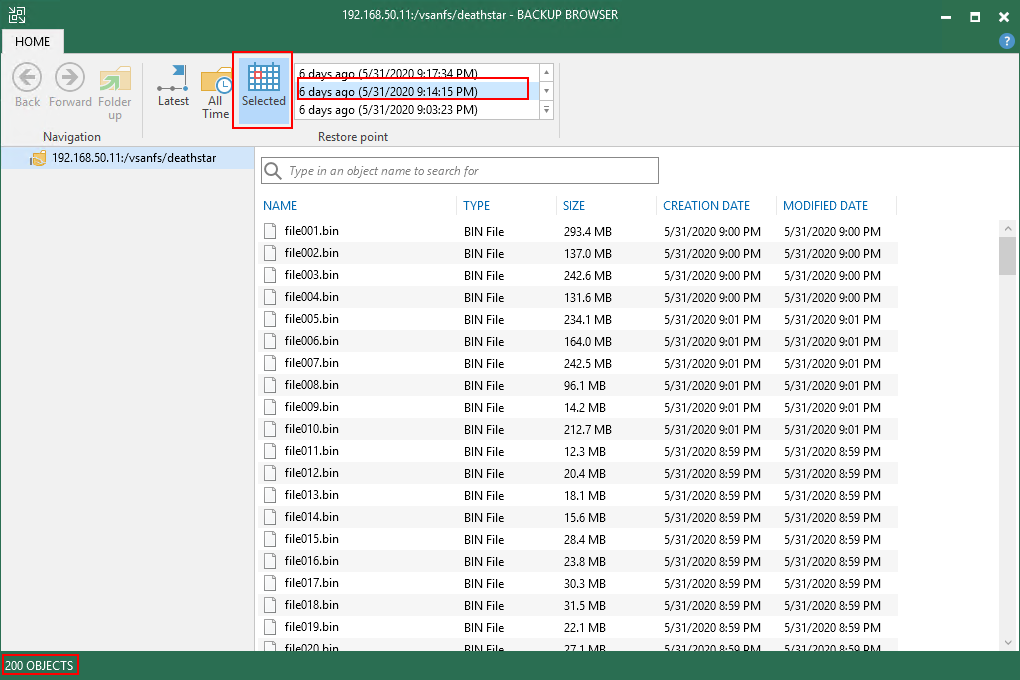Click in the object name search field

pos(460,170)
